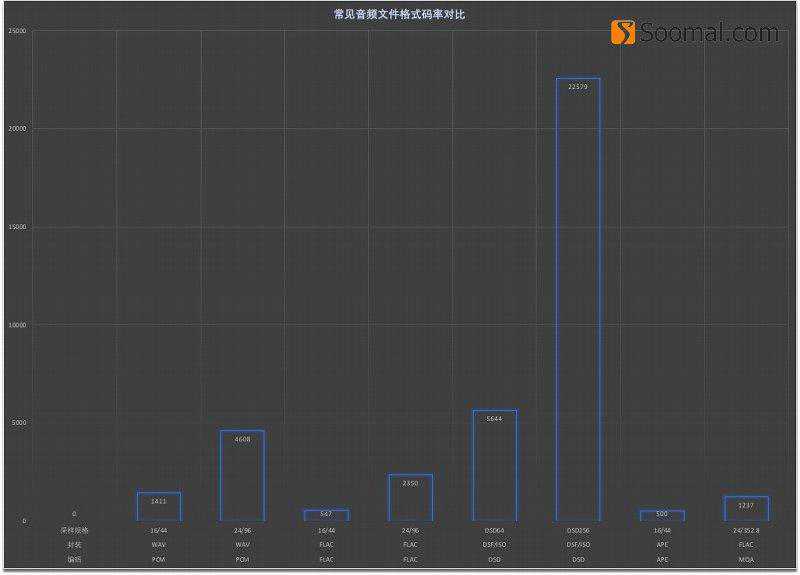Click the 22579 data label
Viewport: 800px width, 575px height.
pyautogui.click(x=578, y=87)
